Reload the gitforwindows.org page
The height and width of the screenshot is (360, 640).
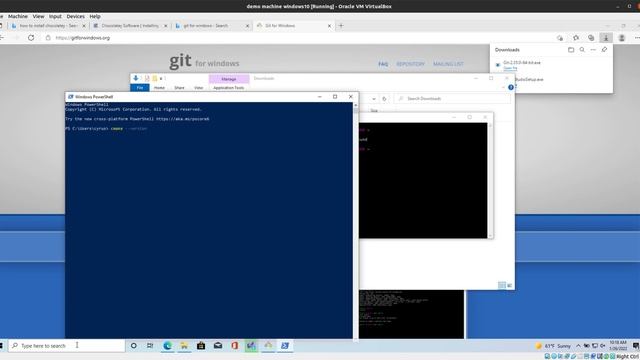click(31, 38)
